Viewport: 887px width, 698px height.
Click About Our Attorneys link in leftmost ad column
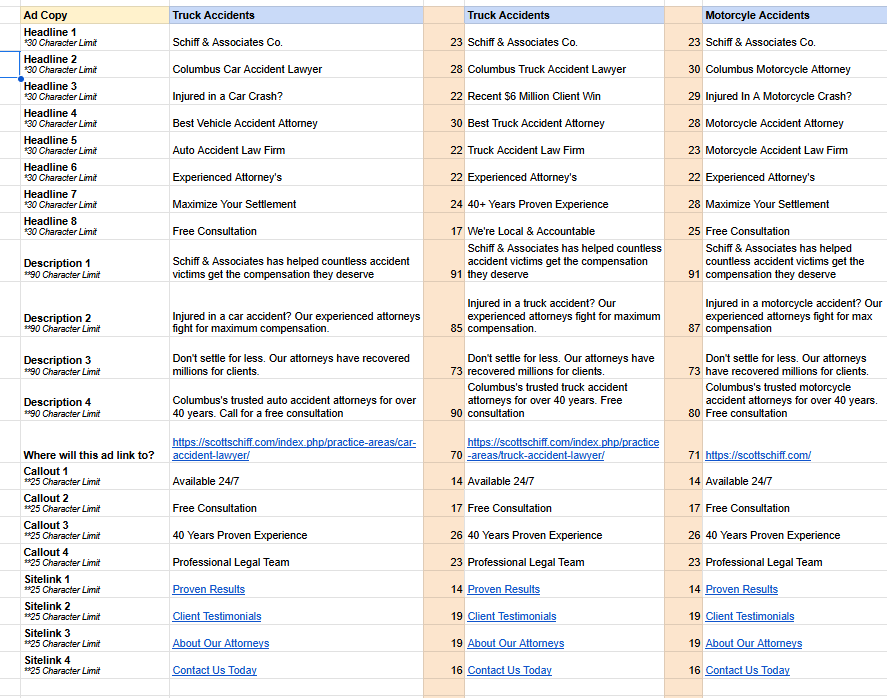click(x=220, y=643)
